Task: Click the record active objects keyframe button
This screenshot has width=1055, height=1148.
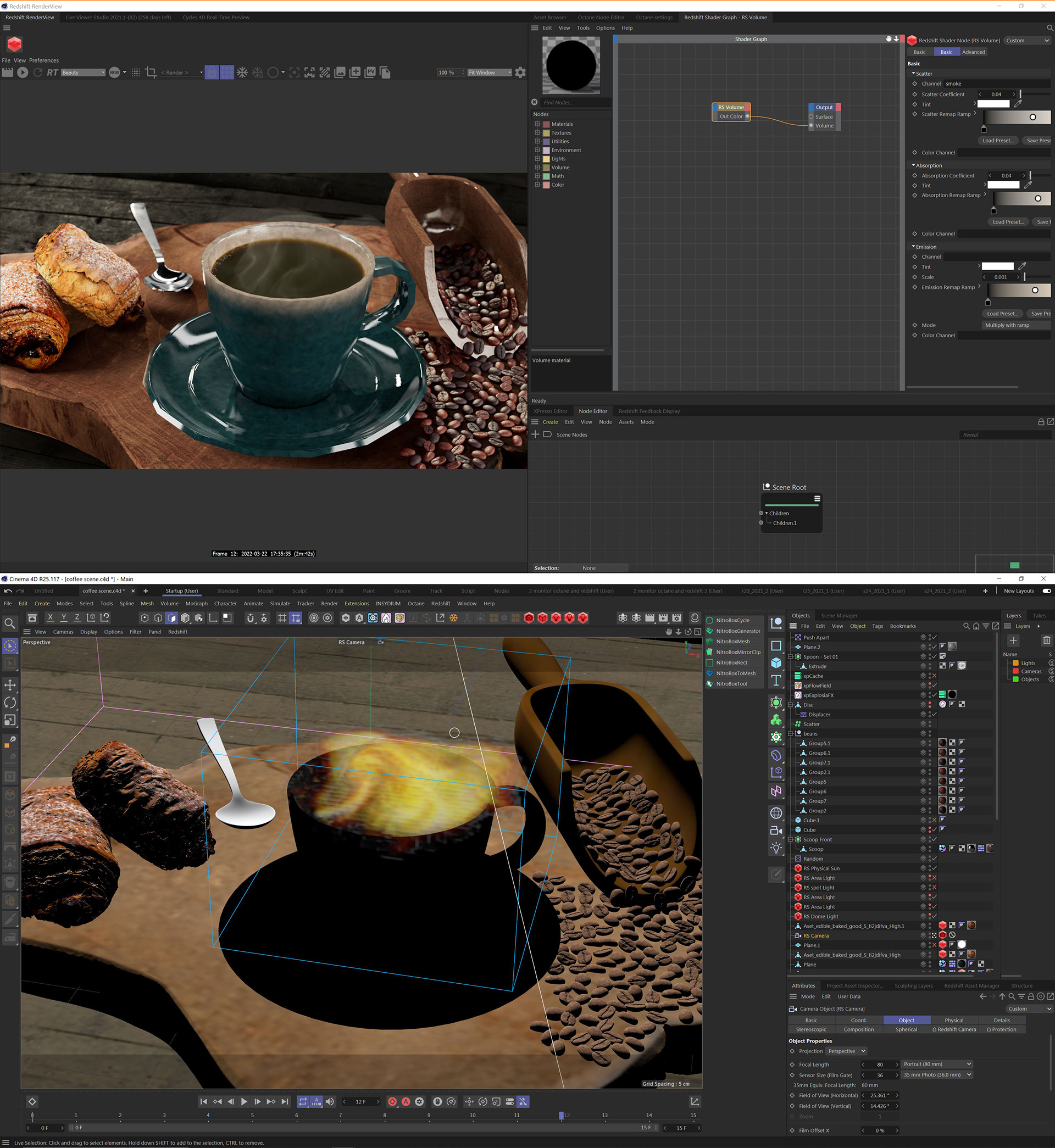Action: coord(392,1102)
